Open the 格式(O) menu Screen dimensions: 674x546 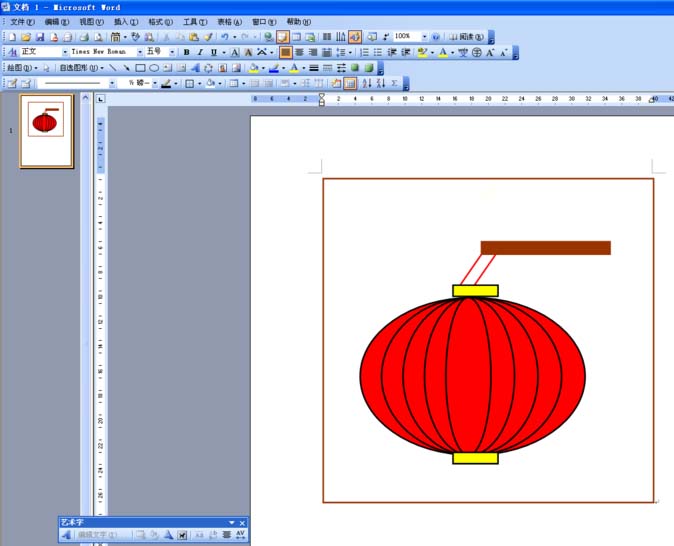[160, 21]
